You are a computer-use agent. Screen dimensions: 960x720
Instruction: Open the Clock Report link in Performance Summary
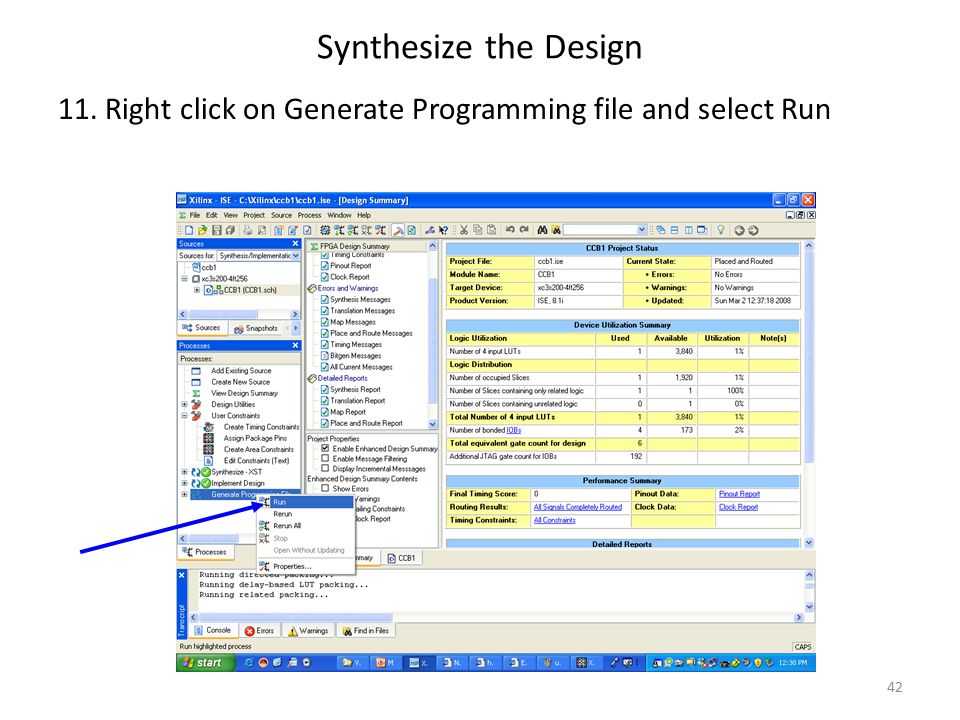738,507
